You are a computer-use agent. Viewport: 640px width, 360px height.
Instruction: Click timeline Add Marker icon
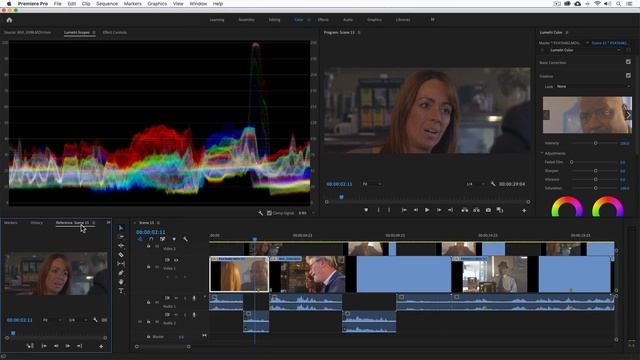pyautogui.click(x=174, y=239)
